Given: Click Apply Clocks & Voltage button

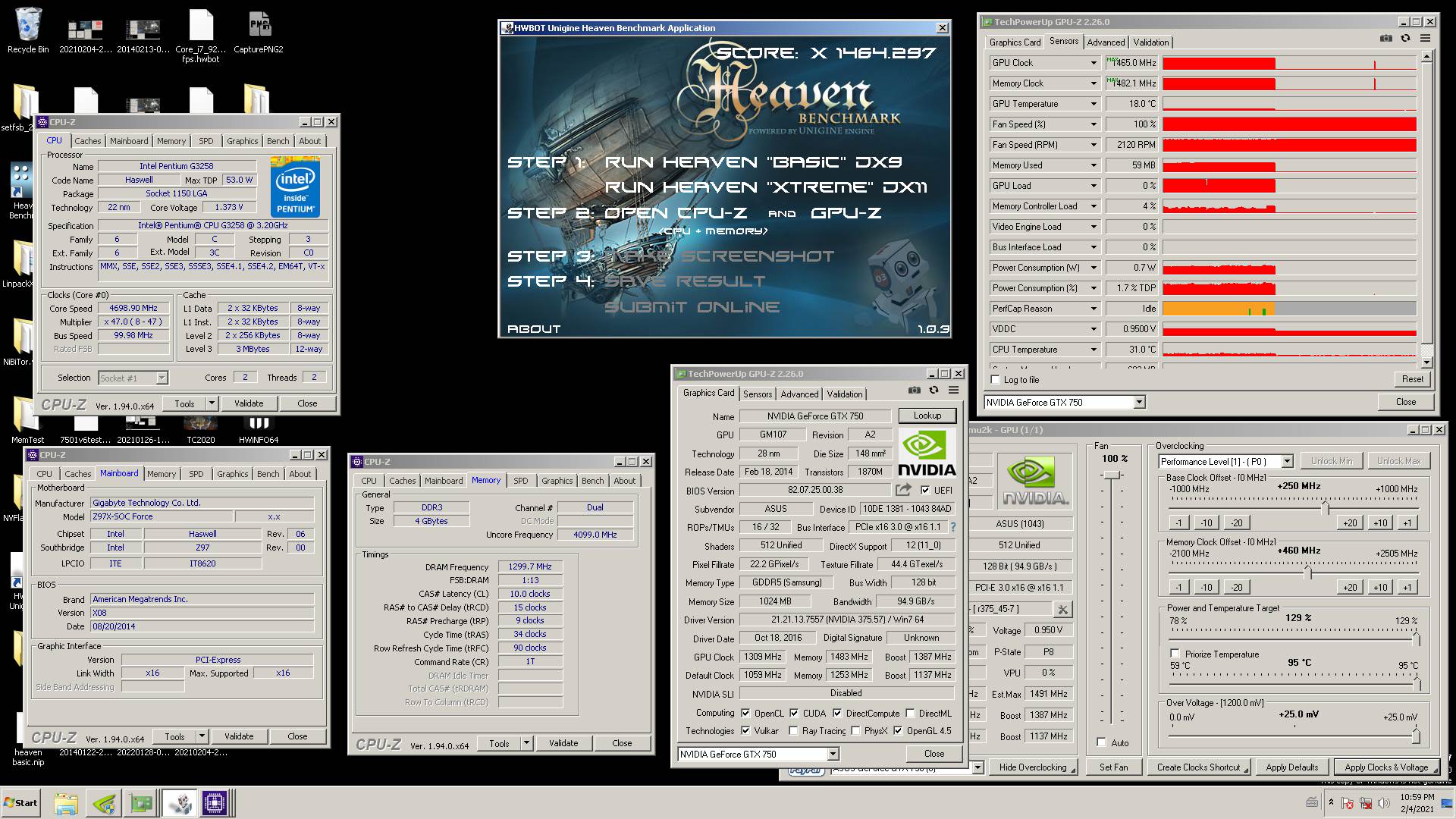Looking at the screenshot, I should [x=1385, y=767].
